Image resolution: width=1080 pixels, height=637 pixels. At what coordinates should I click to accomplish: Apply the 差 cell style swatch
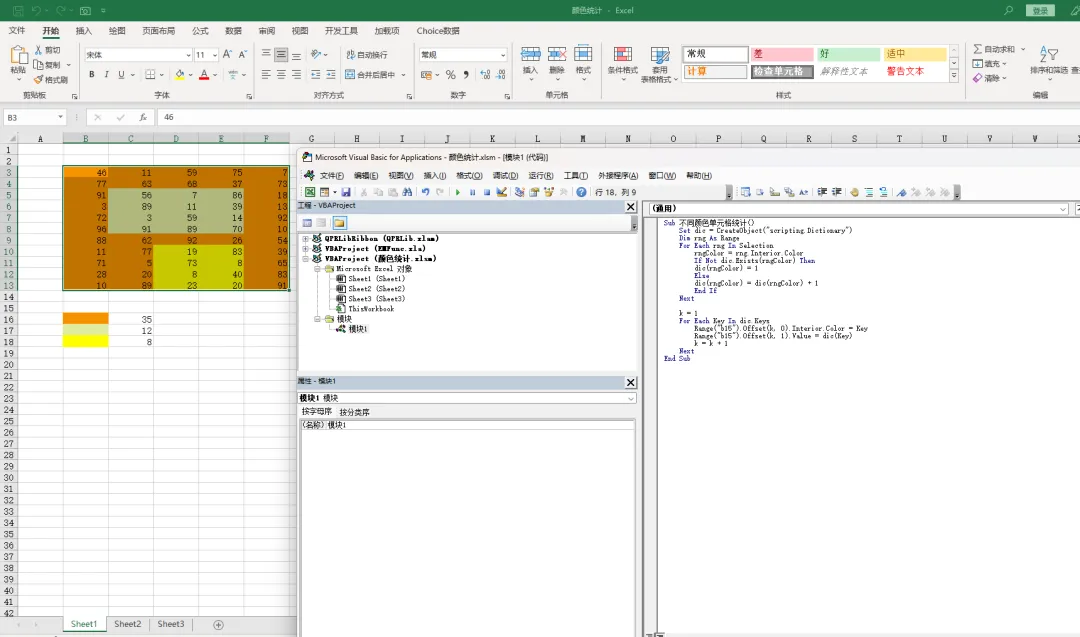click(x=782, y=54)
